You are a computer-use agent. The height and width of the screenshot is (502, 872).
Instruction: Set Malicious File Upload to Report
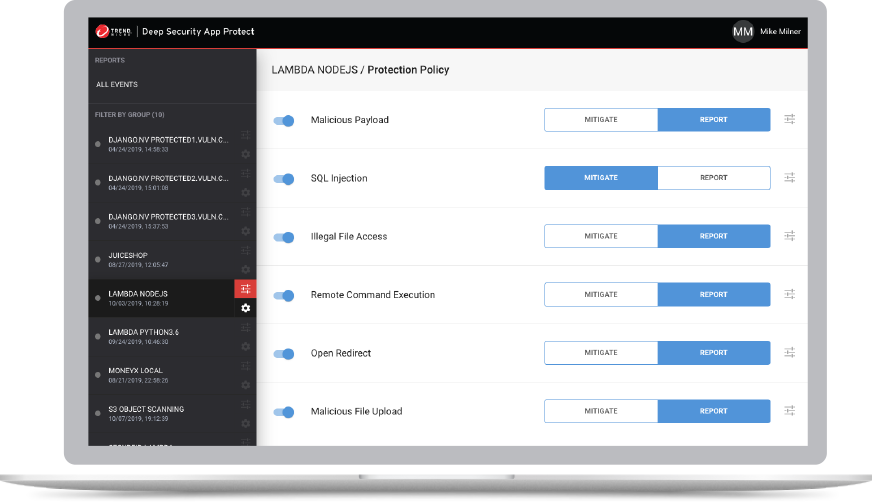tap(714, 411)
